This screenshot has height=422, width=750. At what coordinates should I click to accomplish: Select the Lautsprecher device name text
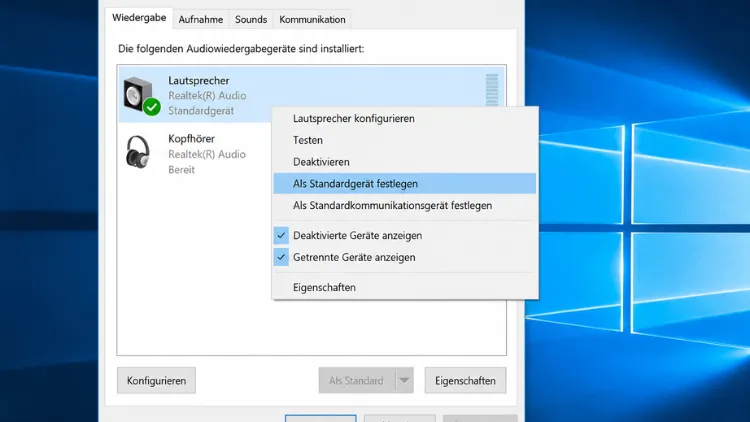[199, 80]
